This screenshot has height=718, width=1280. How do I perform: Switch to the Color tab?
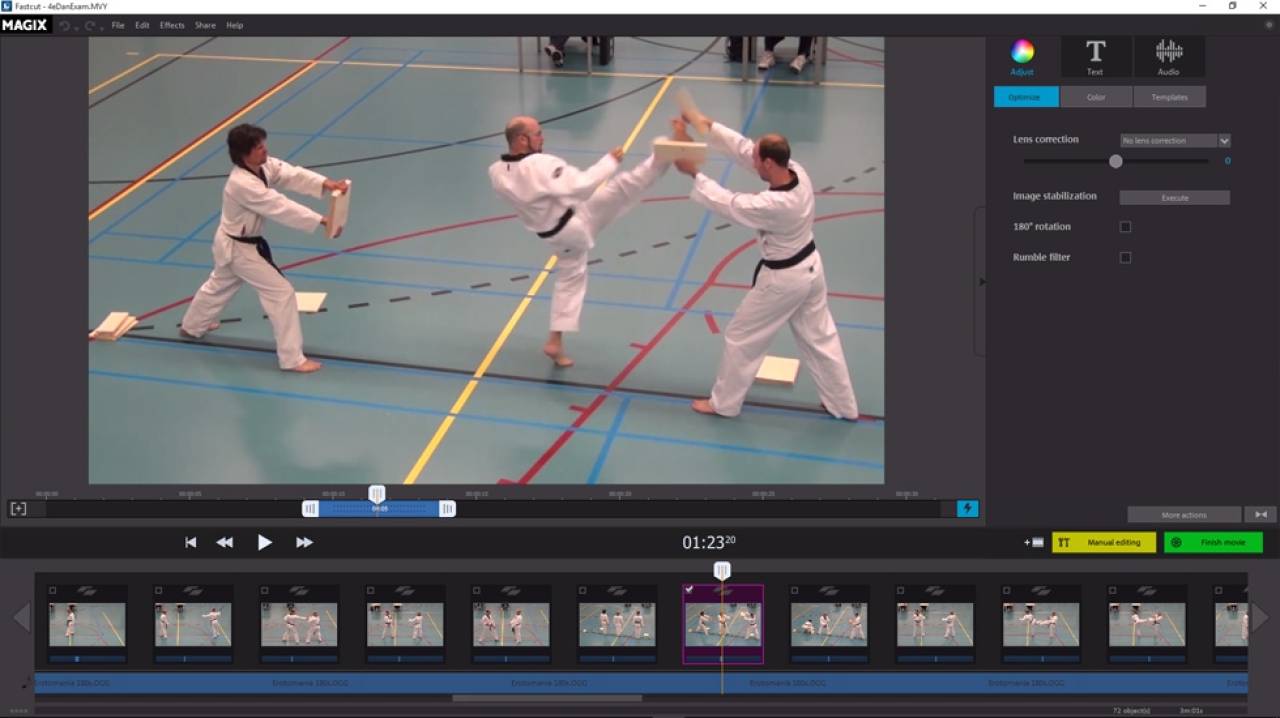pos(1096,96)
